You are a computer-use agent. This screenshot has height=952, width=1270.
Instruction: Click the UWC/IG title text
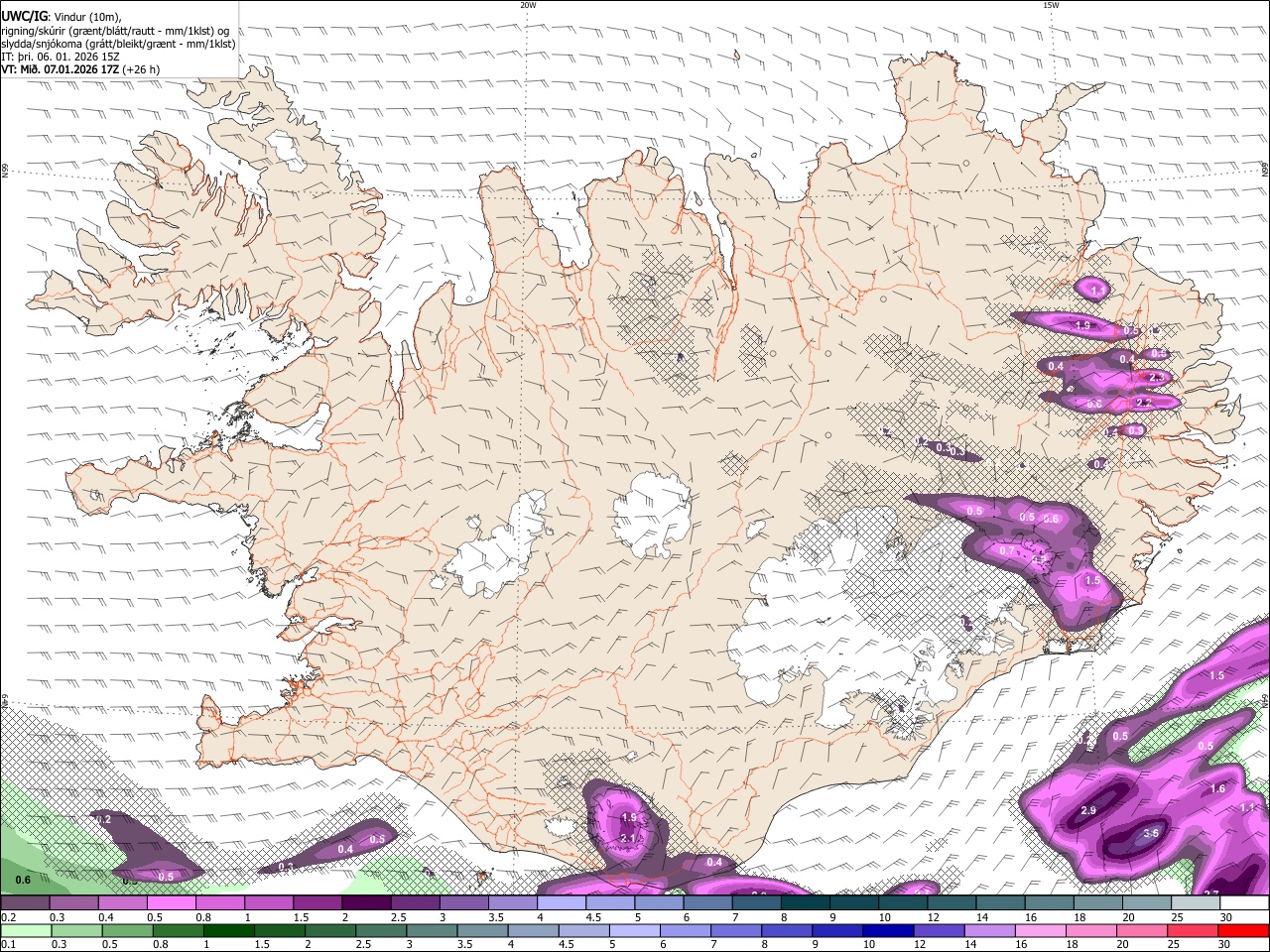tap(24, 16)
